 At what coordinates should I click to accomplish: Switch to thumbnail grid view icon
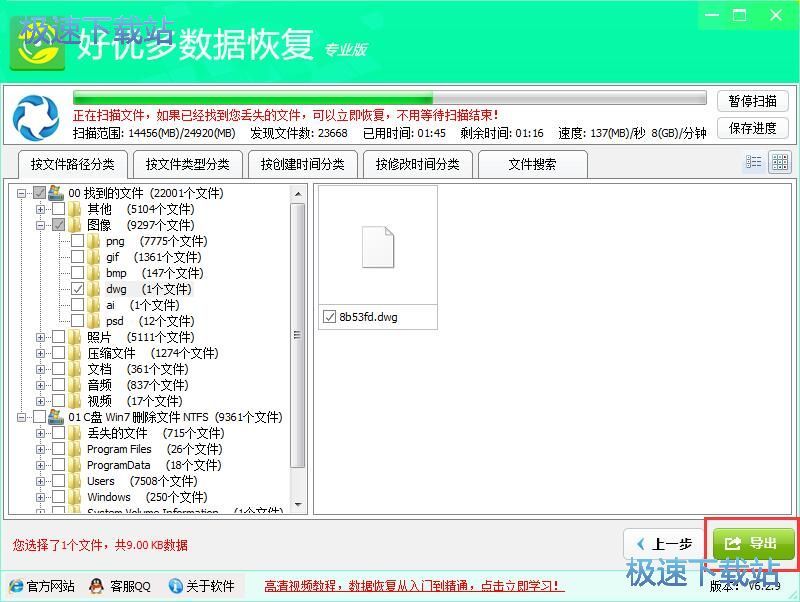point(780,162)
